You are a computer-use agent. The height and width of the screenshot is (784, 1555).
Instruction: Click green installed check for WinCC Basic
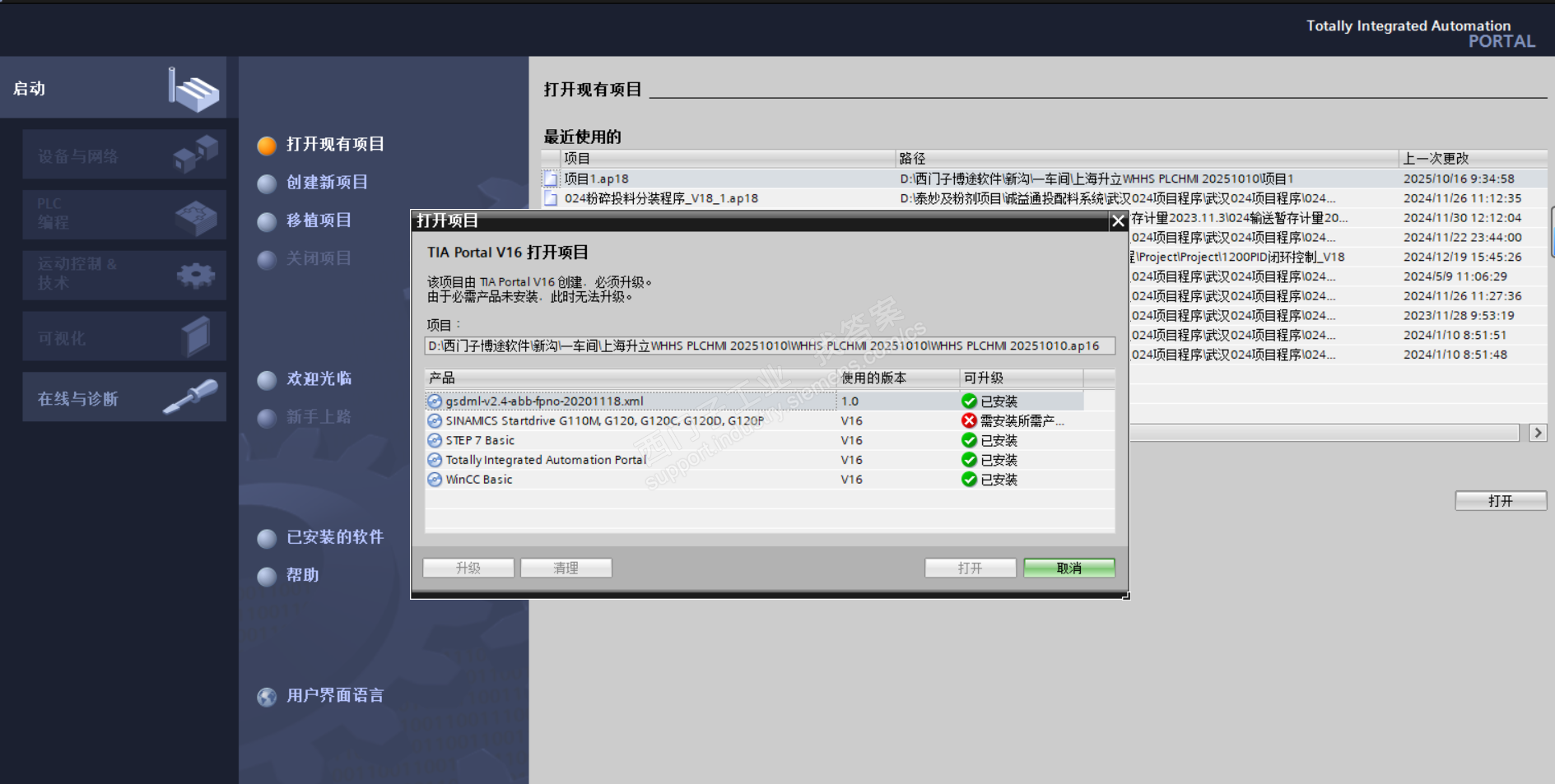coord(969,480)
